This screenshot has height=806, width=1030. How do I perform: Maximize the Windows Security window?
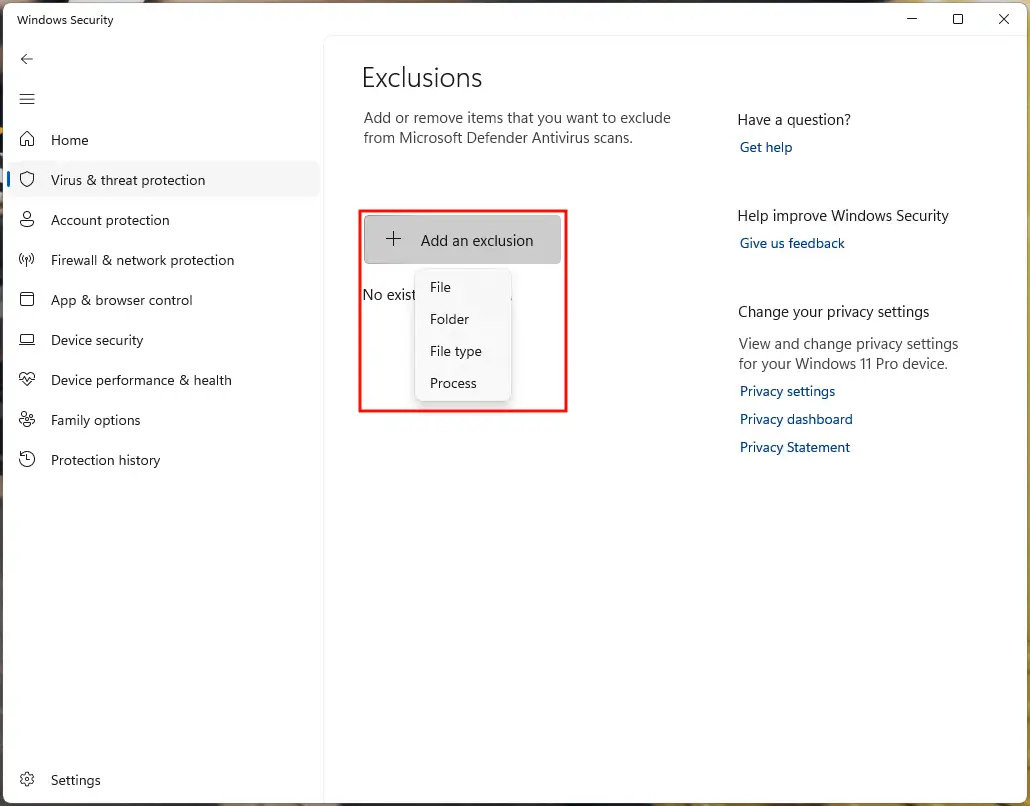(x=958, y=19)
